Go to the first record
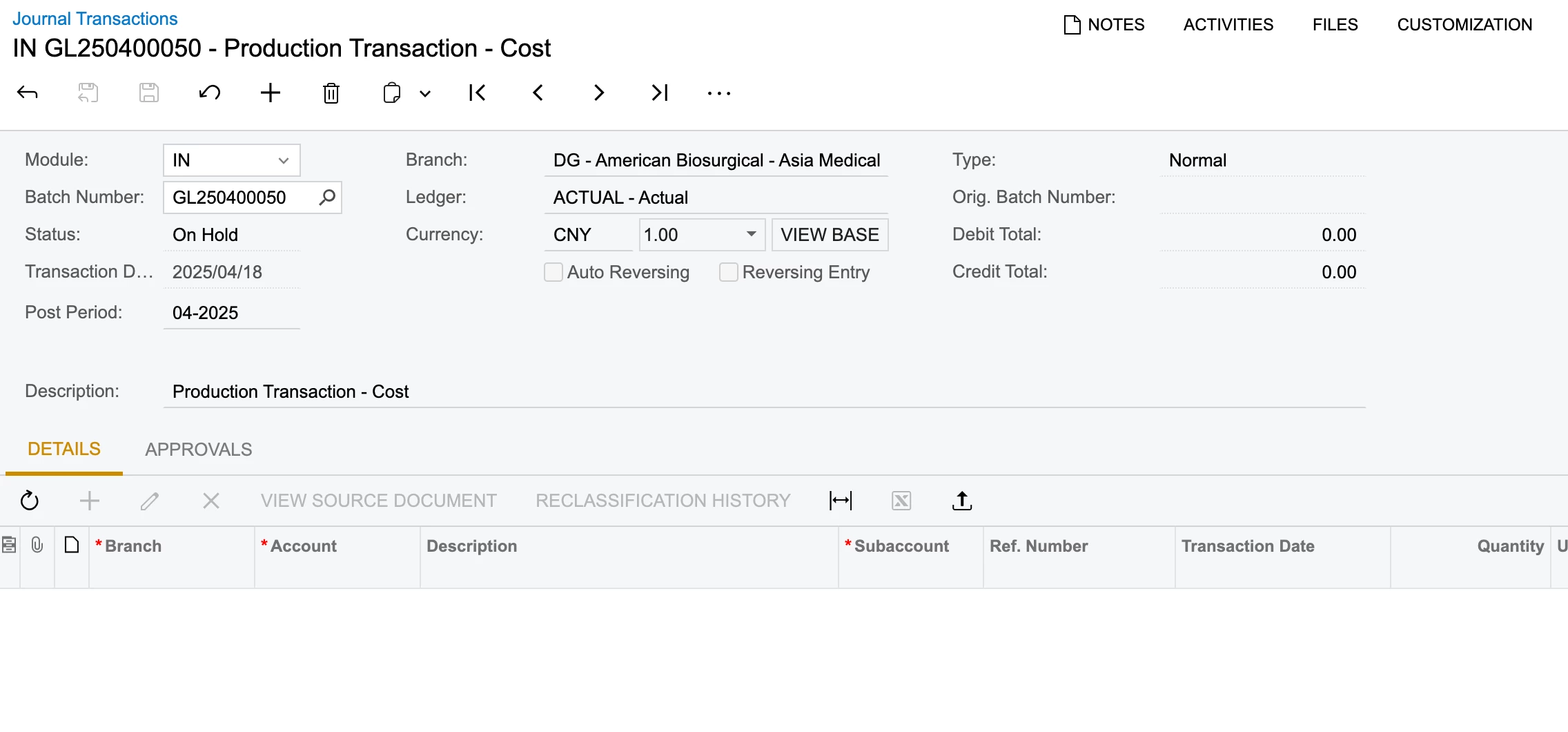1568x732 pixels. point(477,93)
